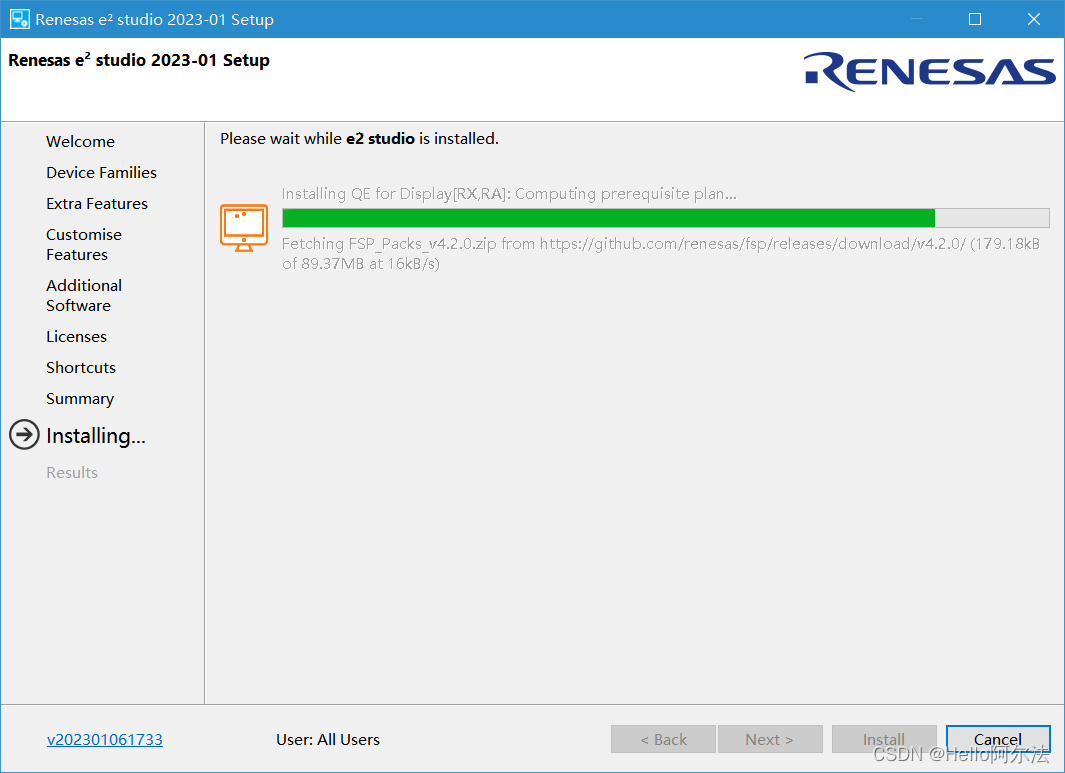Screen dimensions: 1065x773
Task: Click the 'User: All Users' label
Action: [328, 740]
